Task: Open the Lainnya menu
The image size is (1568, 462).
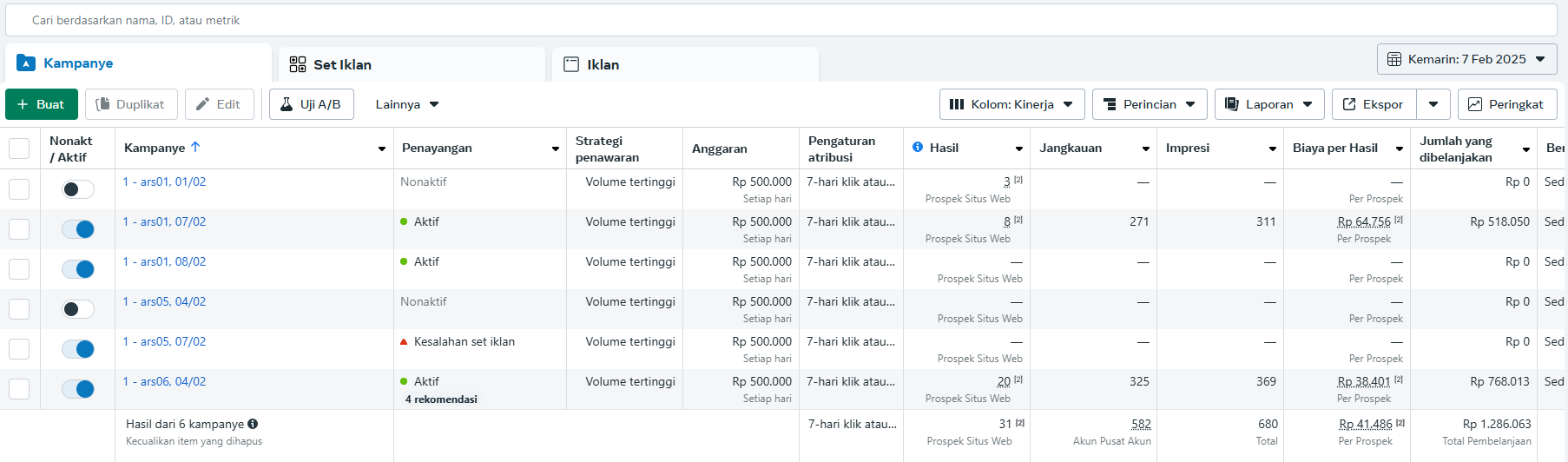Action: (406, 104)
